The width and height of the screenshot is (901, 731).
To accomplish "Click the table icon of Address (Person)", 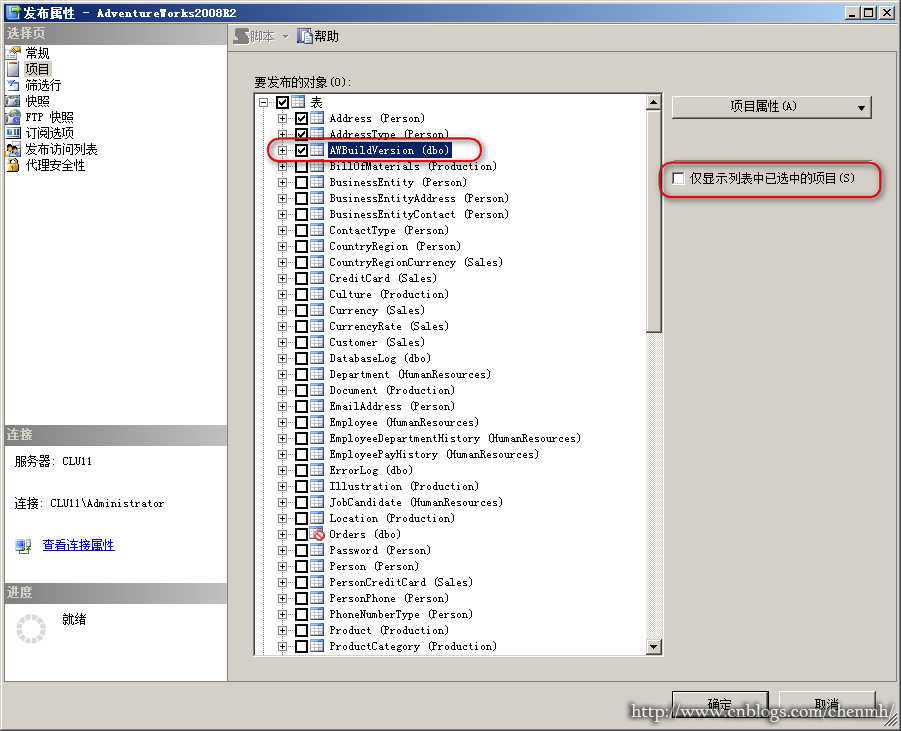I will pos(317,118).
